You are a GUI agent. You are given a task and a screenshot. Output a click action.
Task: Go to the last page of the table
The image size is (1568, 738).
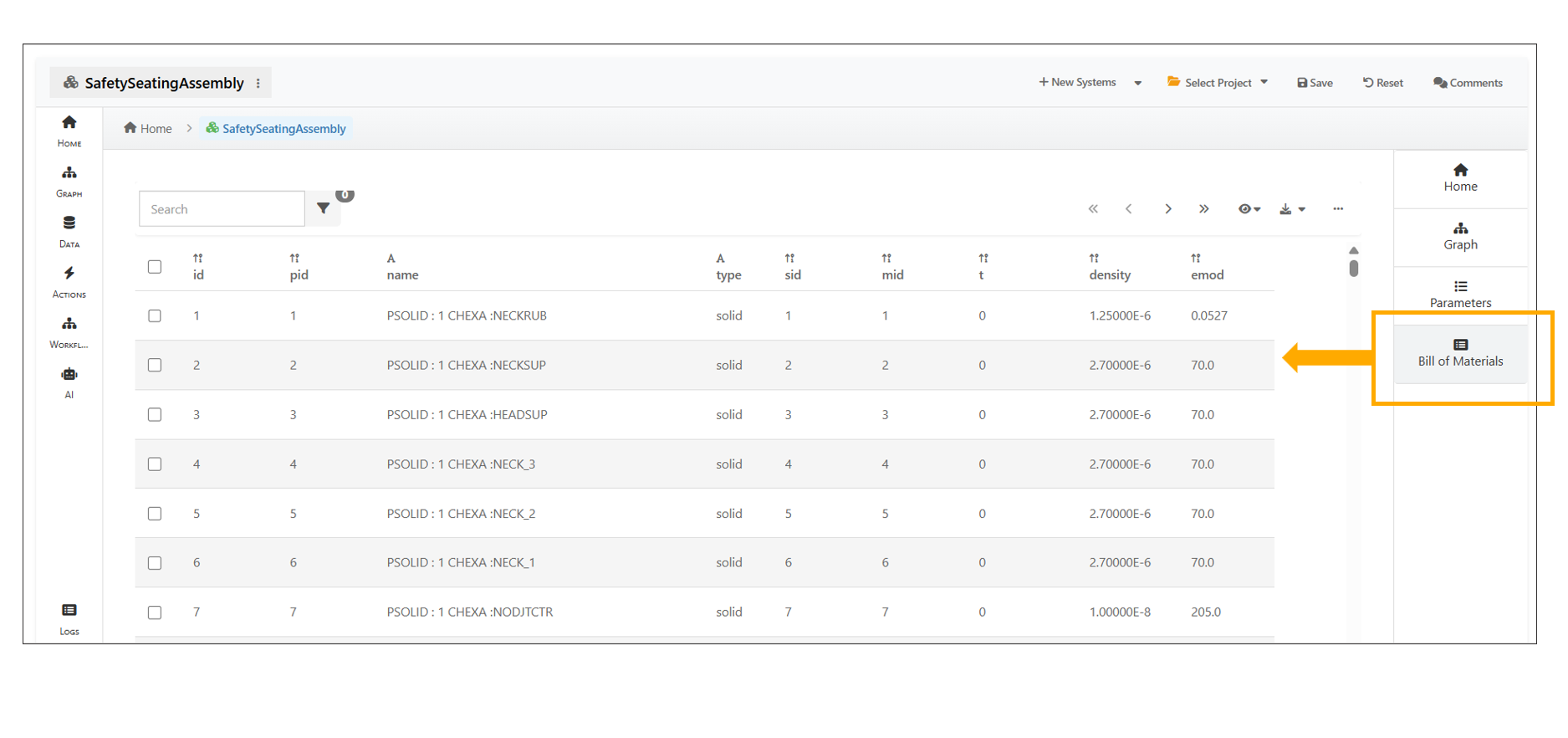(x=1203, y=209)
